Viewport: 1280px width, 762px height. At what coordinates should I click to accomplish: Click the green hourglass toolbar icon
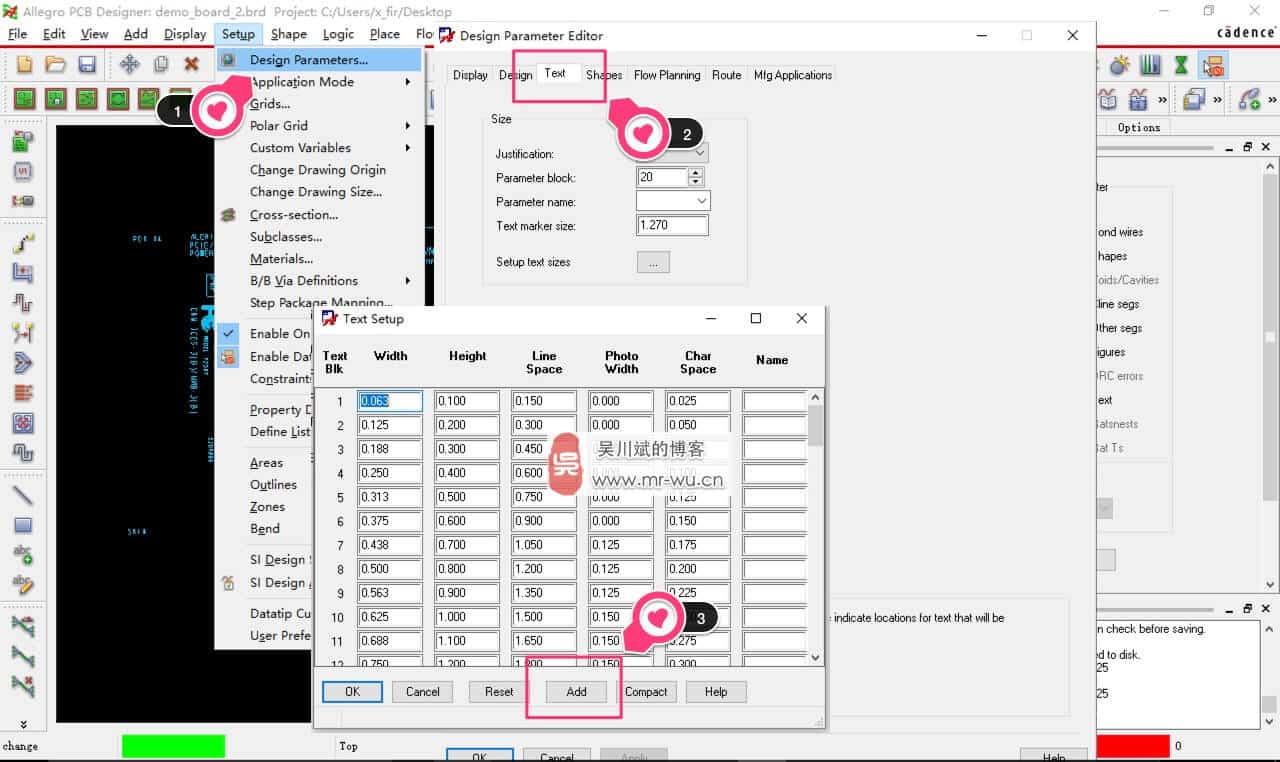tap(1181, 65)
